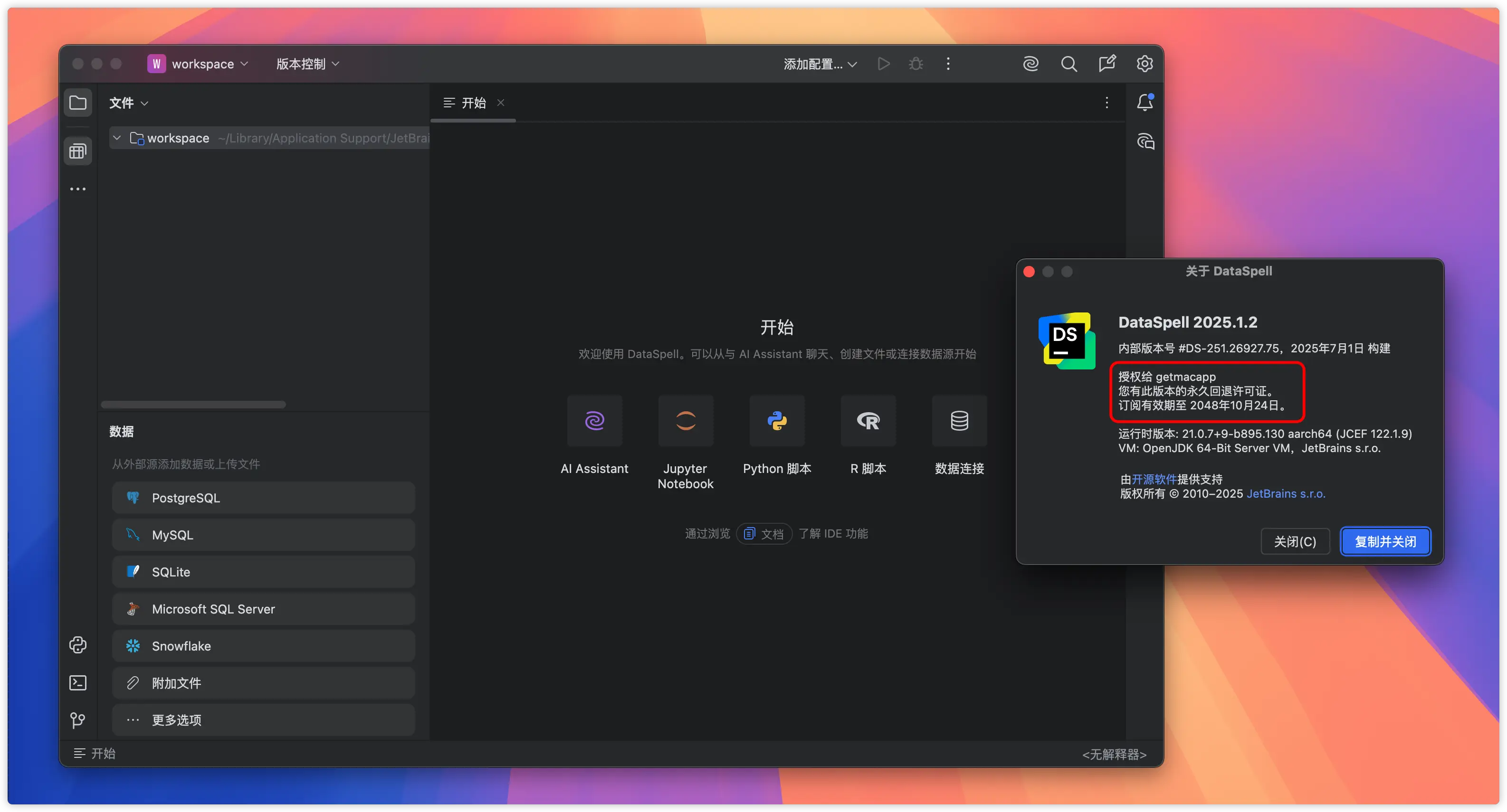Click the 开始 breadcrumb in status bar
1507x812 pixels.
[94, 753]
